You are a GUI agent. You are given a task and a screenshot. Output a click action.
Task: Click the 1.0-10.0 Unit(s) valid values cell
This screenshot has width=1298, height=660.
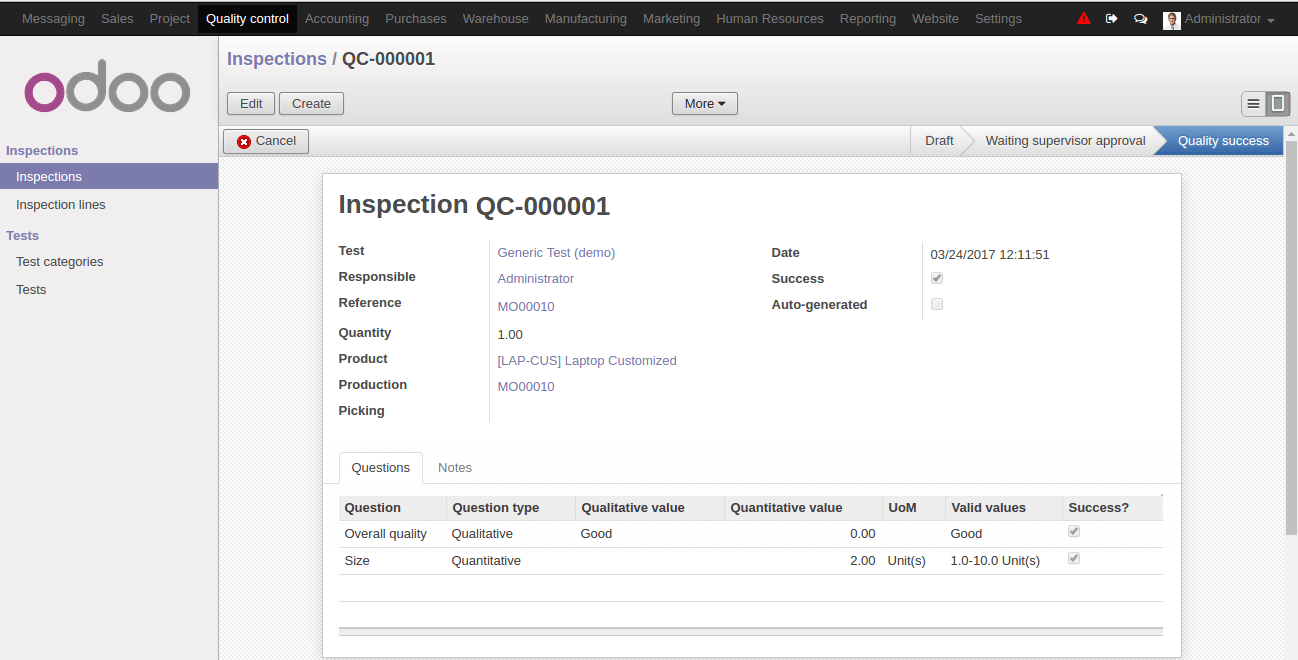point(1004,561)
